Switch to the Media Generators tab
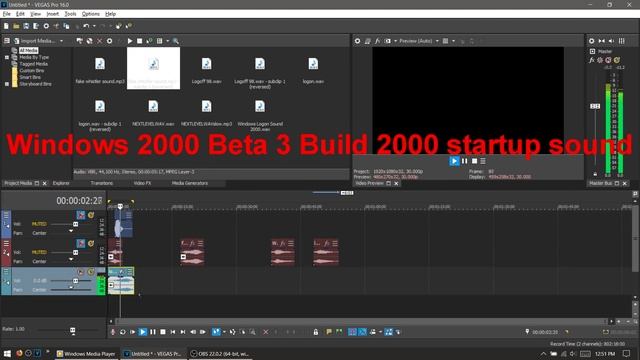Screen dimensions: 640x360 pos(190,183)
